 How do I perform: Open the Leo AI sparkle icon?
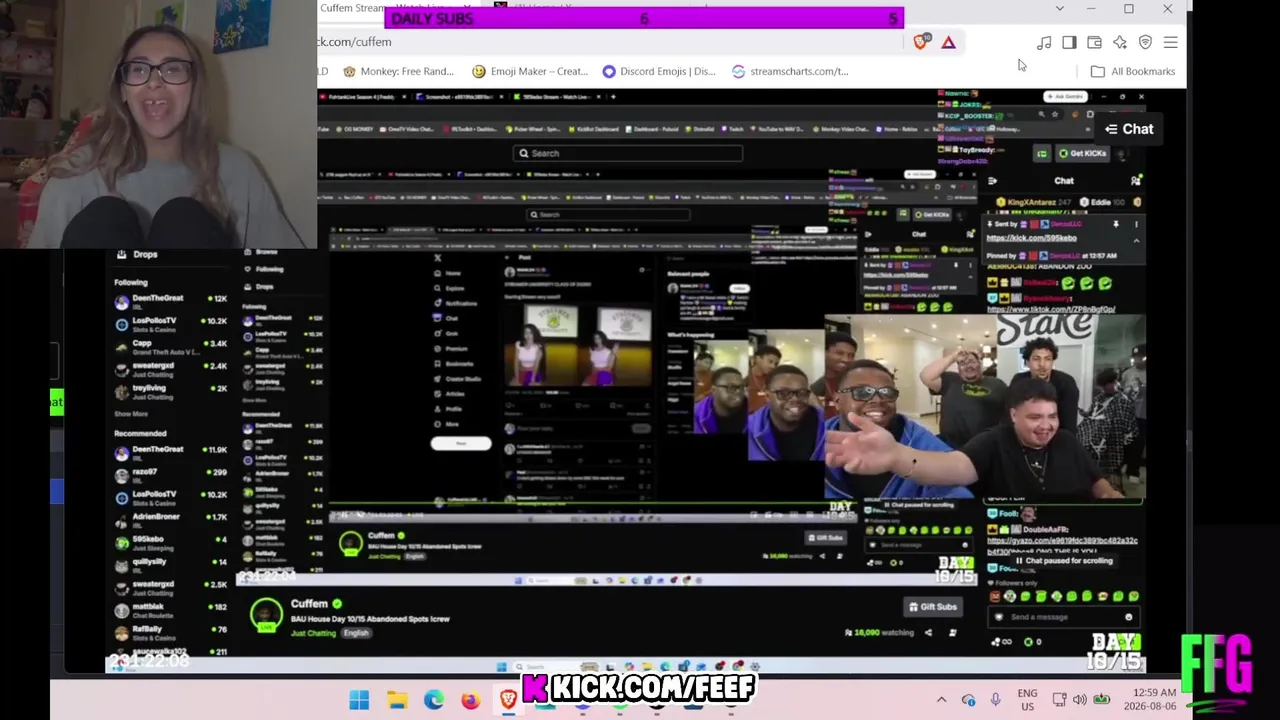click(1120, 43)
